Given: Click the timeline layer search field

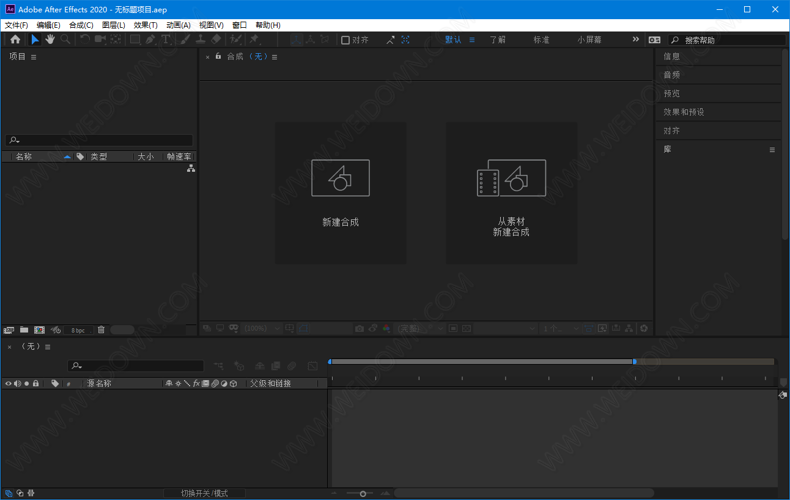Looking at the screenshot, I should (x=136, y=365).
